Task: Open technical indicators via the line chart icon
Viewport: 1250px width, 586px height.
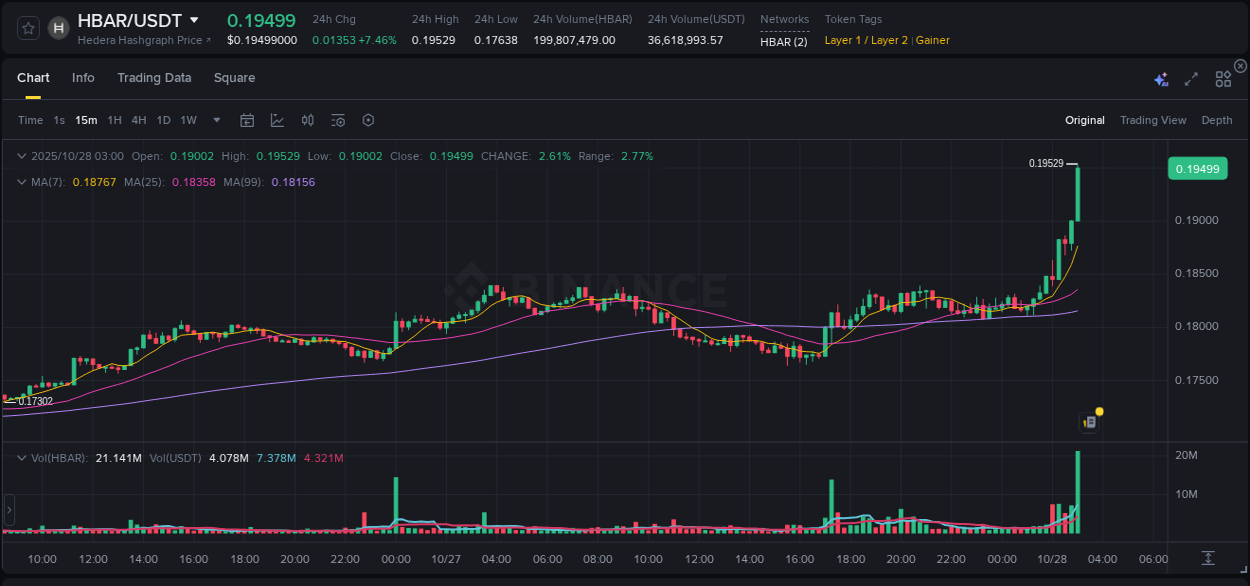Action: pyautogui.click(x=277, y=120)
